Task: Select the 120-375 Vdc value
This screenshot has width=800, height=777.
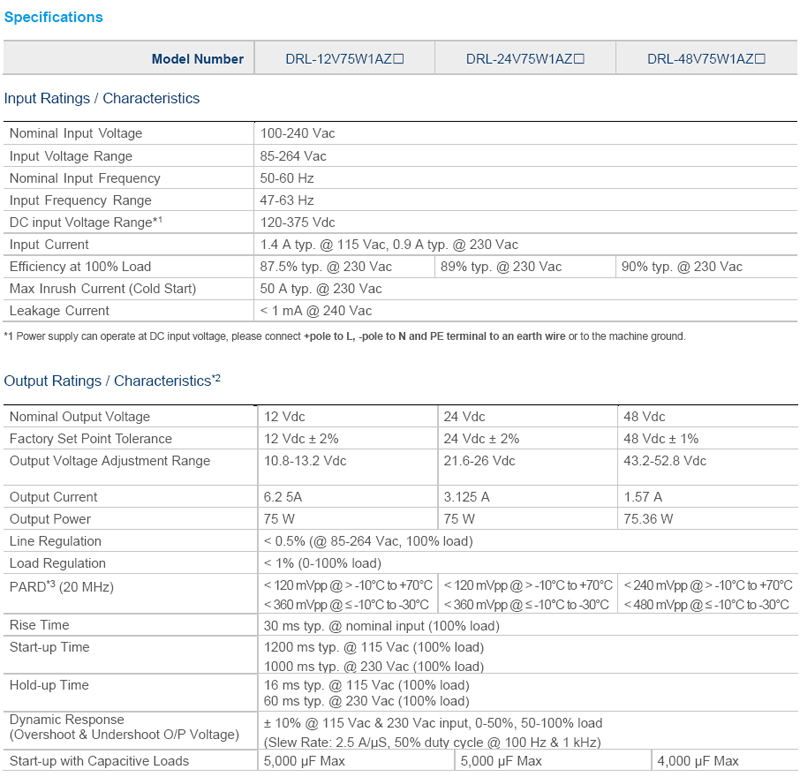Action: point(299,222)
